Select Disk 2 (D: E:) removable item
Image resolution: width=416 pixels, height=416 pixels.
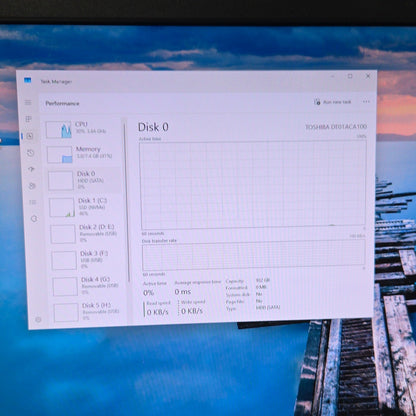coord(87,233)
